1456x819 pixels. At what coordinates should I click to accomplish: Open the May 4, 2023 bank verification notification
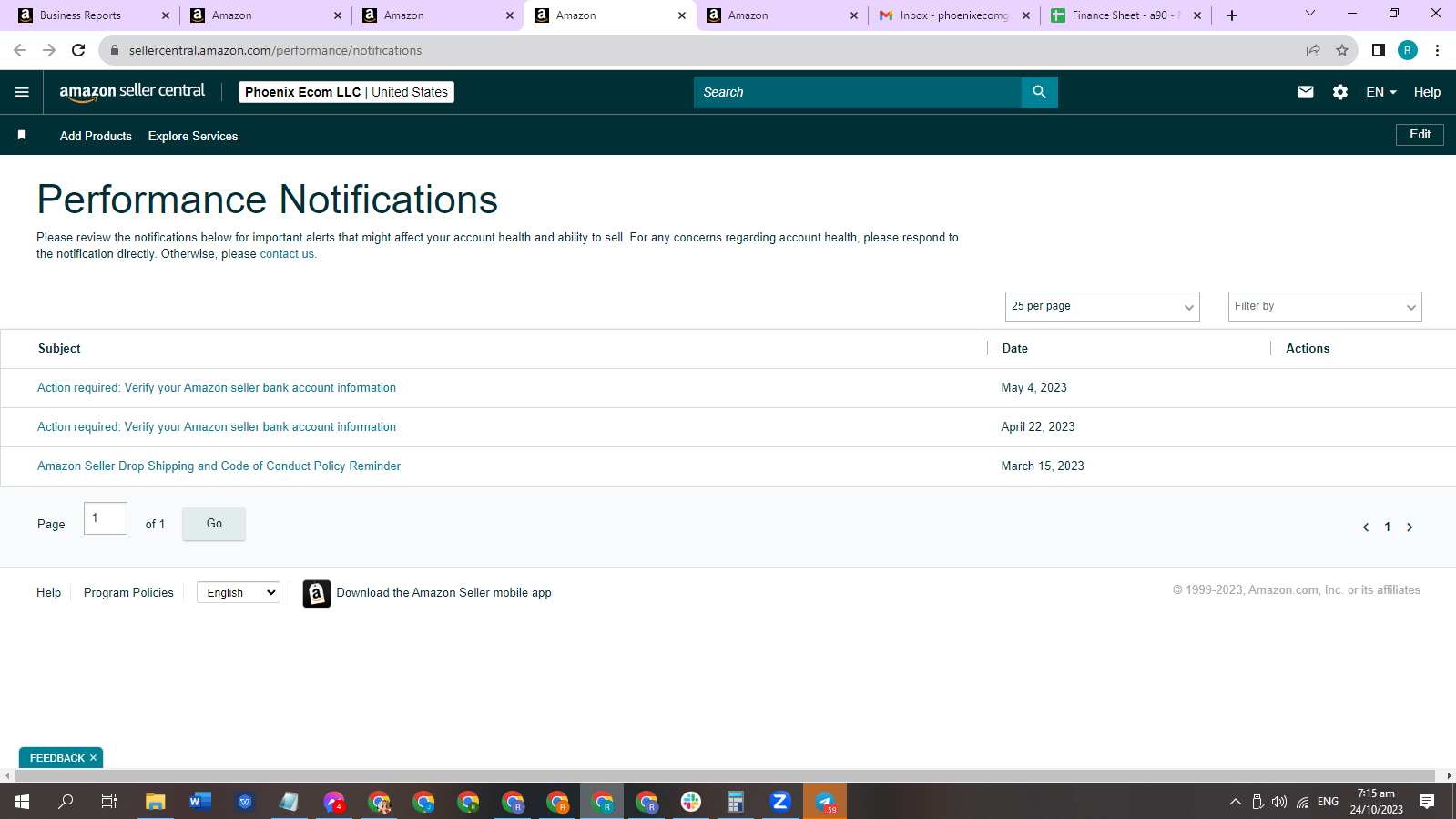[217, 388]
